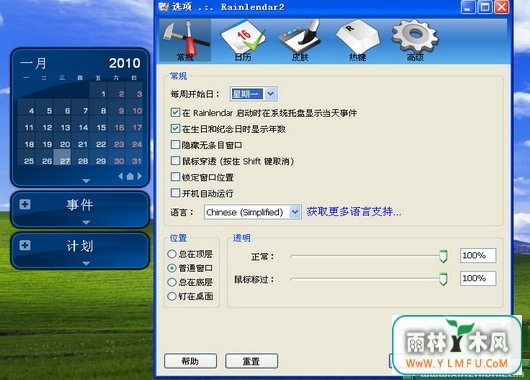Close the Rainlendar2 options window
The height and width of the screenshot is (380, 530).
pyautogui.click(x=502, y=7)
